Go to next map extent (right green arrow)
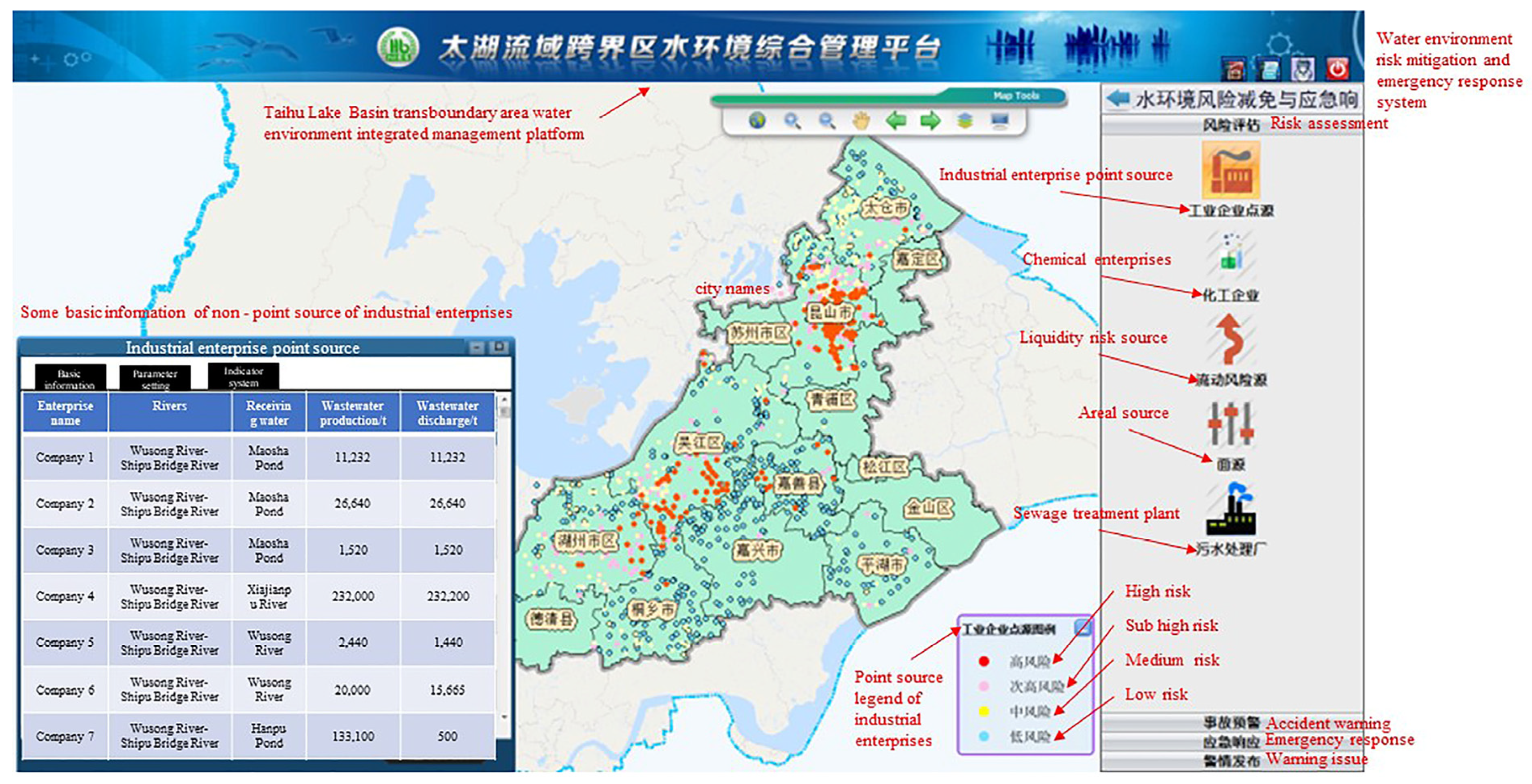 click(930, 122)
